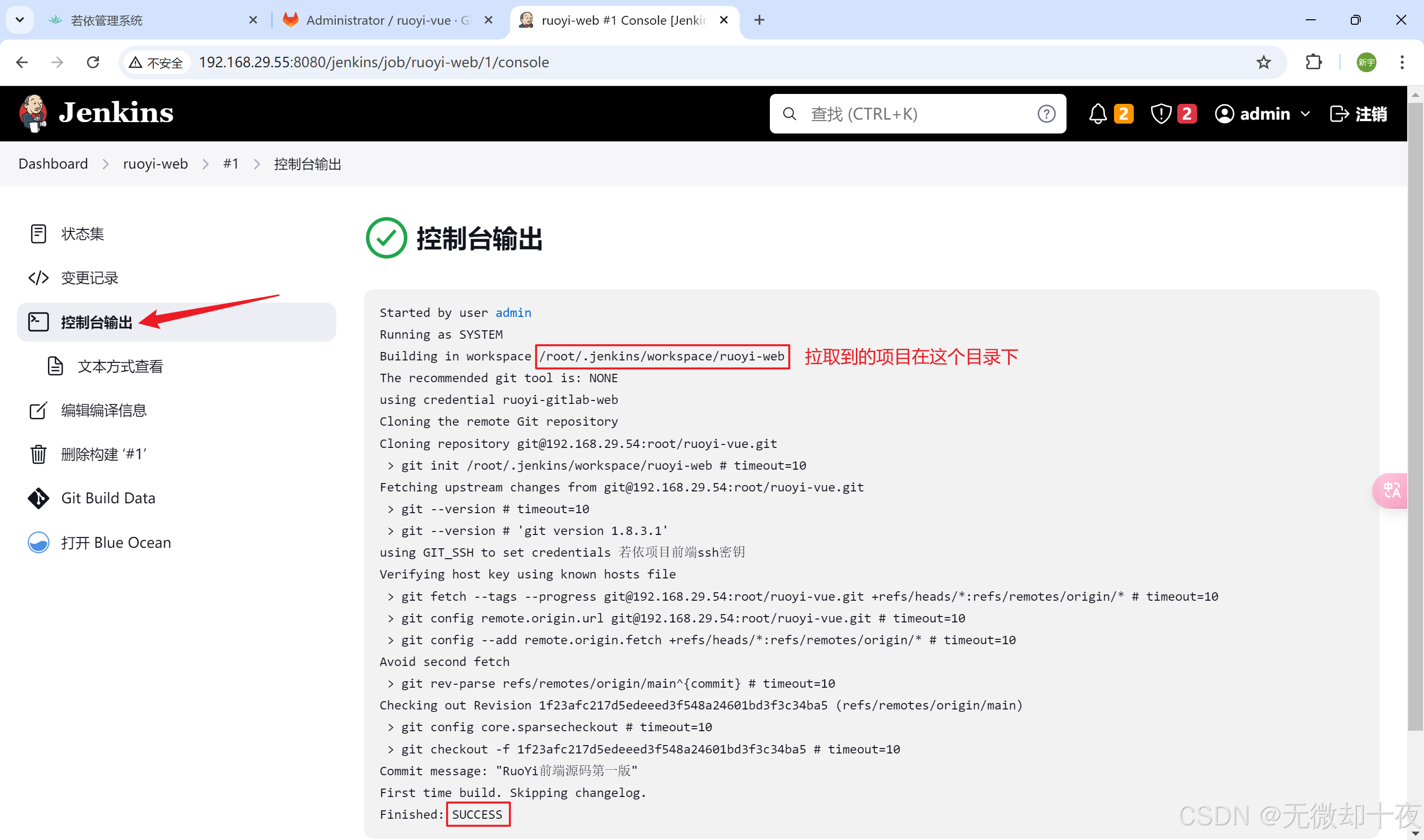Click the search help question mark icon
1424x840 pixels.
[x=1046, y=114]
